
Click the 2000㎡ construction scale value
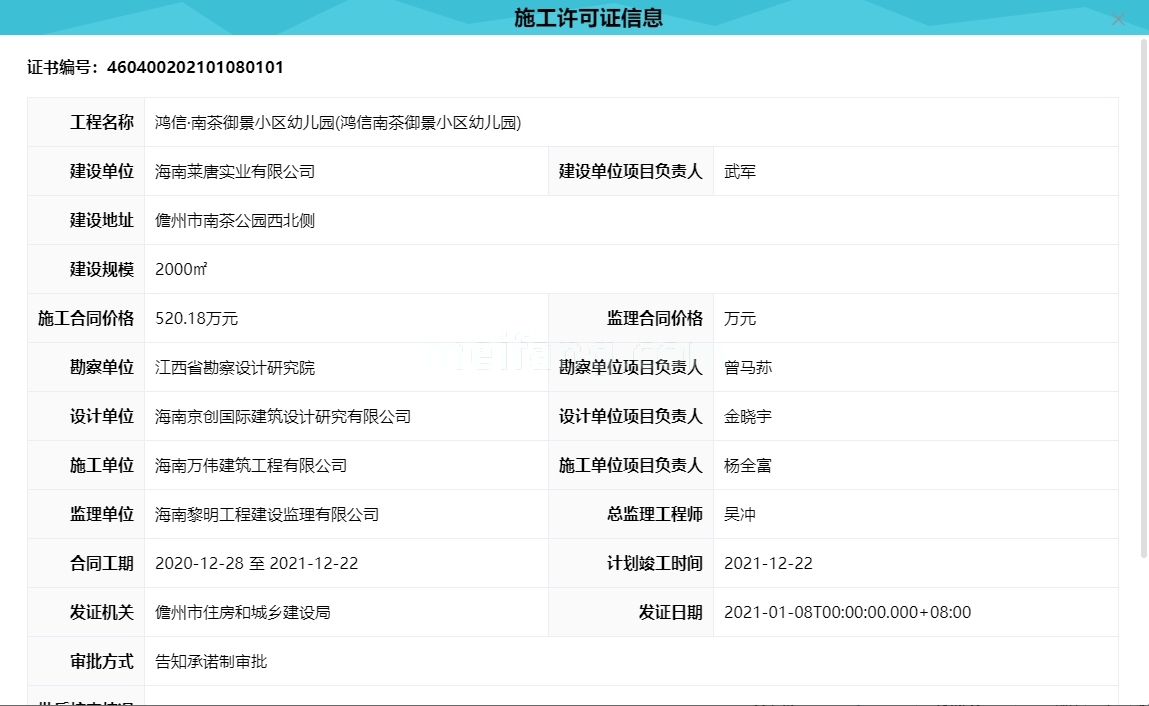(x=181, y=270)
